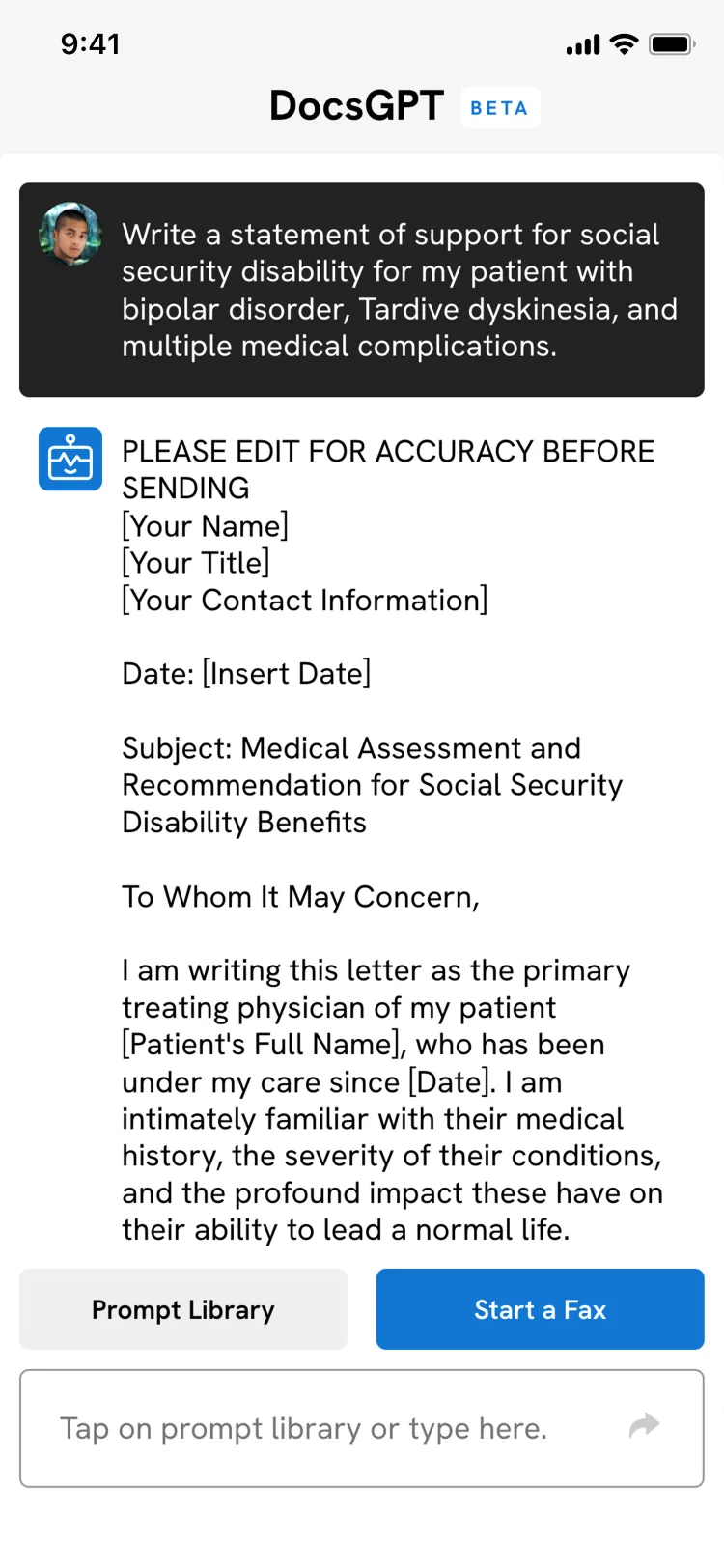Tap the Date: [Insert Date] line
This screenshot has height=1568, width=724.
click(x=246, y=674)
